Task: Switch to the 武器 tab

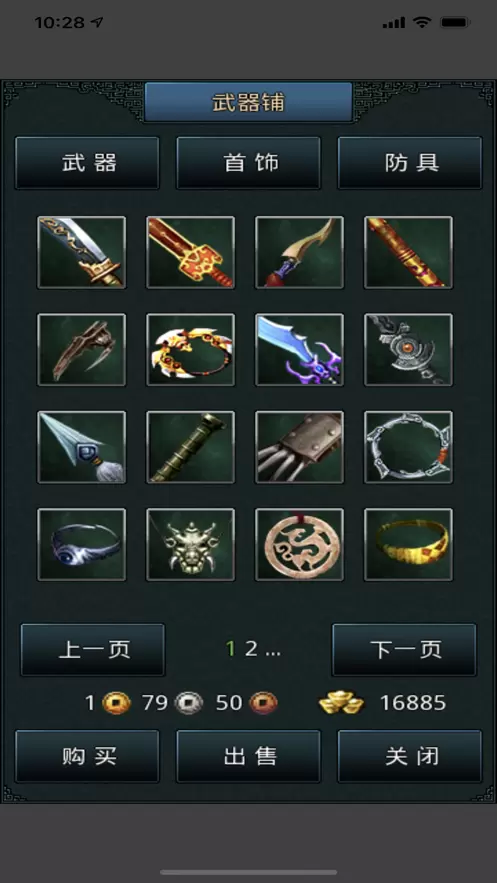Action: click(x=87, y=163)
